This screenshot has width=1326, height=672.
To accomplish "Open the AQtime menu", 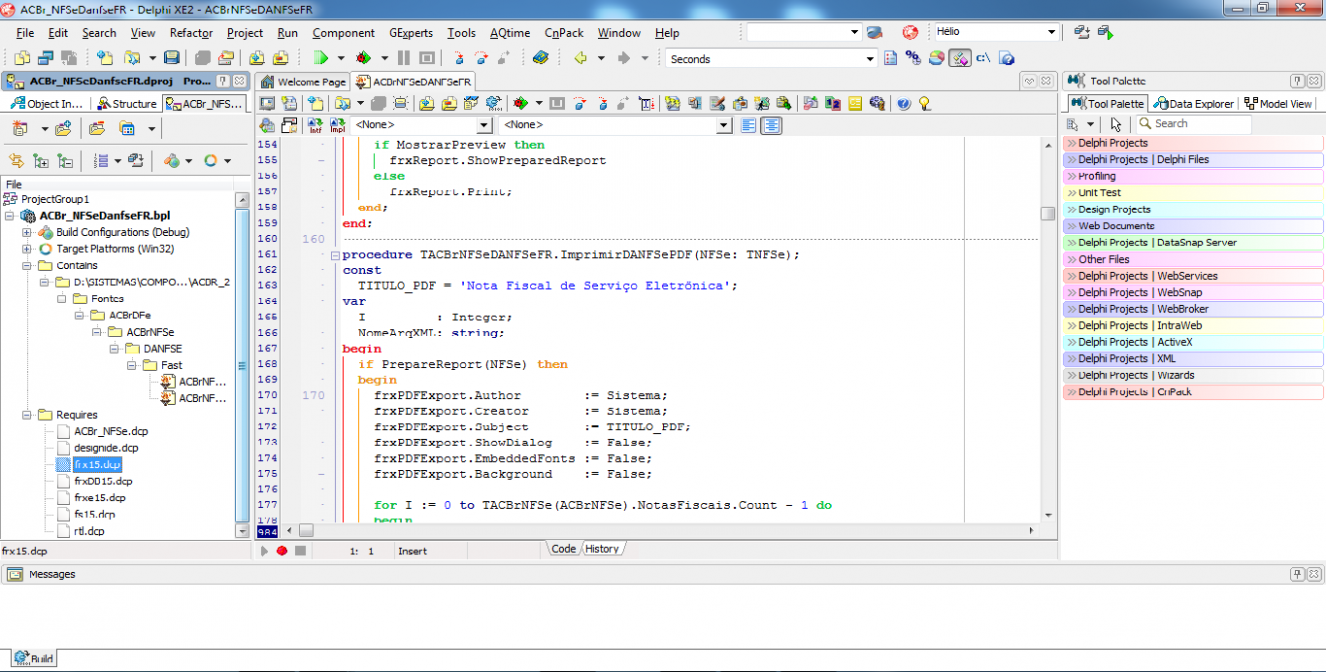I will pyautogui.click(x=511, y=33).
